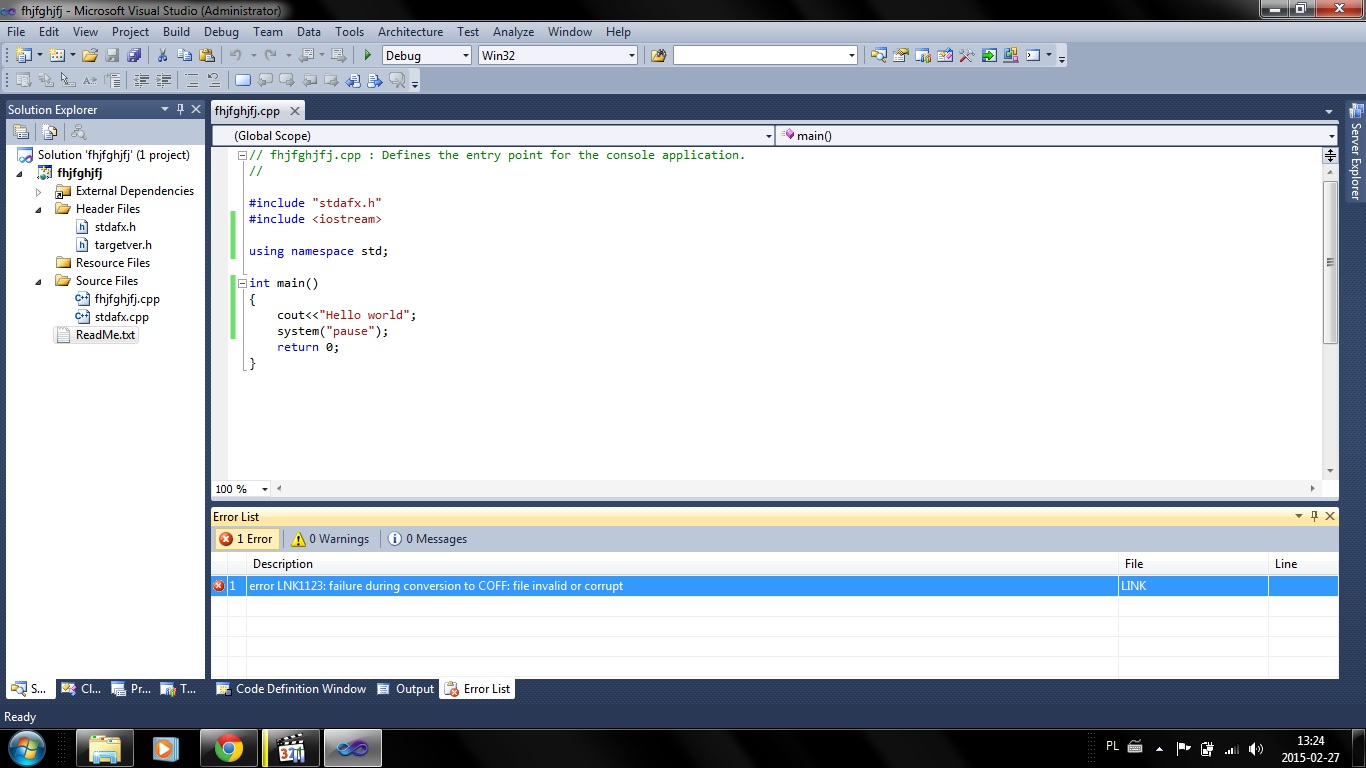1366x768 pixels.
Task: Open Windows Explorer from the taskbar
Action: (x=105, y=748)
